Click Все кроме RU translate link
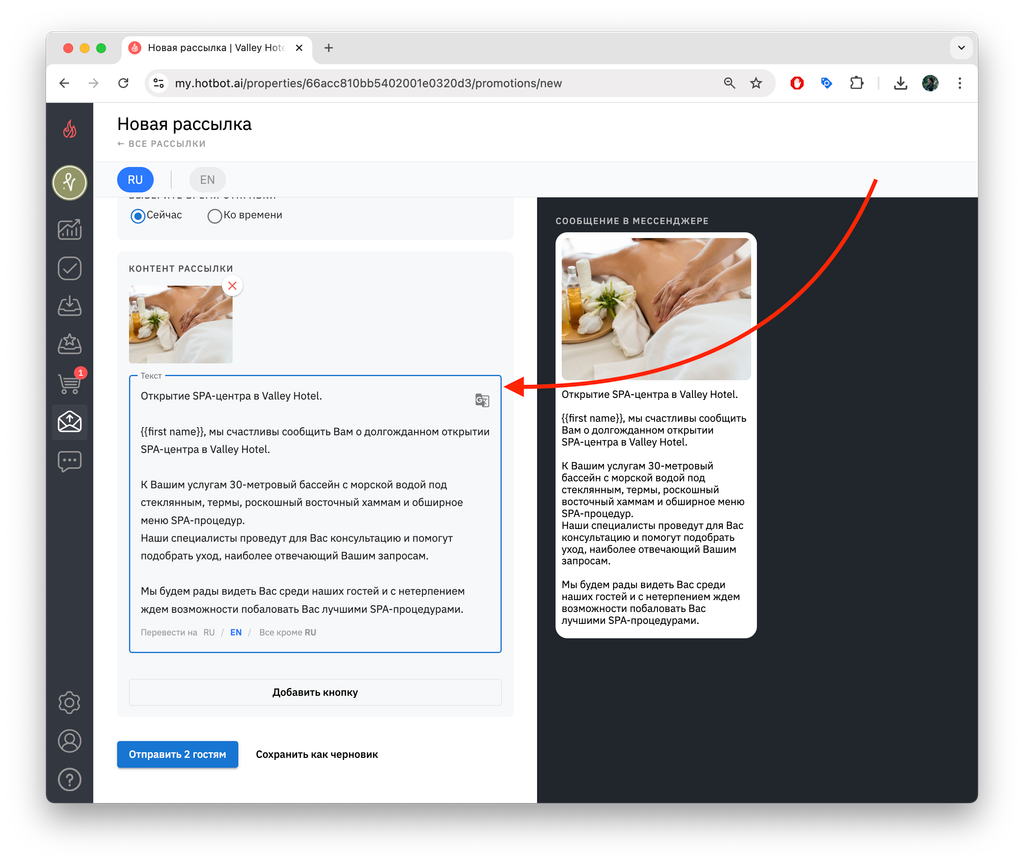Viewport: 1024px width, 864px height. (x=287, y=632)
